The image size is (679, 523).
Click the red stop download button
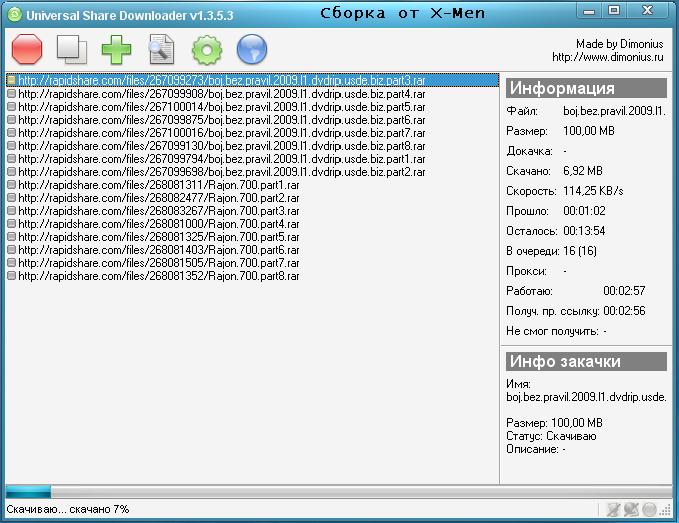[27, 49]
